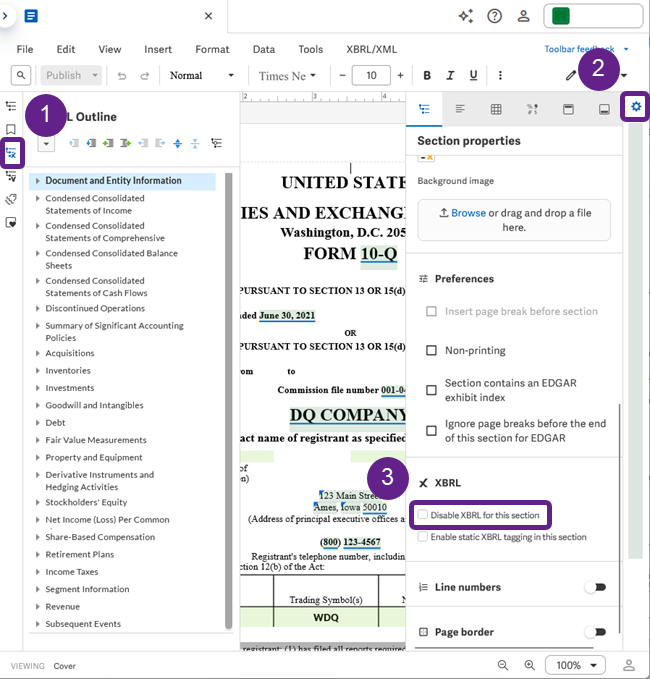This screenshot has width=650, height=679.
Task: Click the Bold formatting button
Action: (427, 76)
